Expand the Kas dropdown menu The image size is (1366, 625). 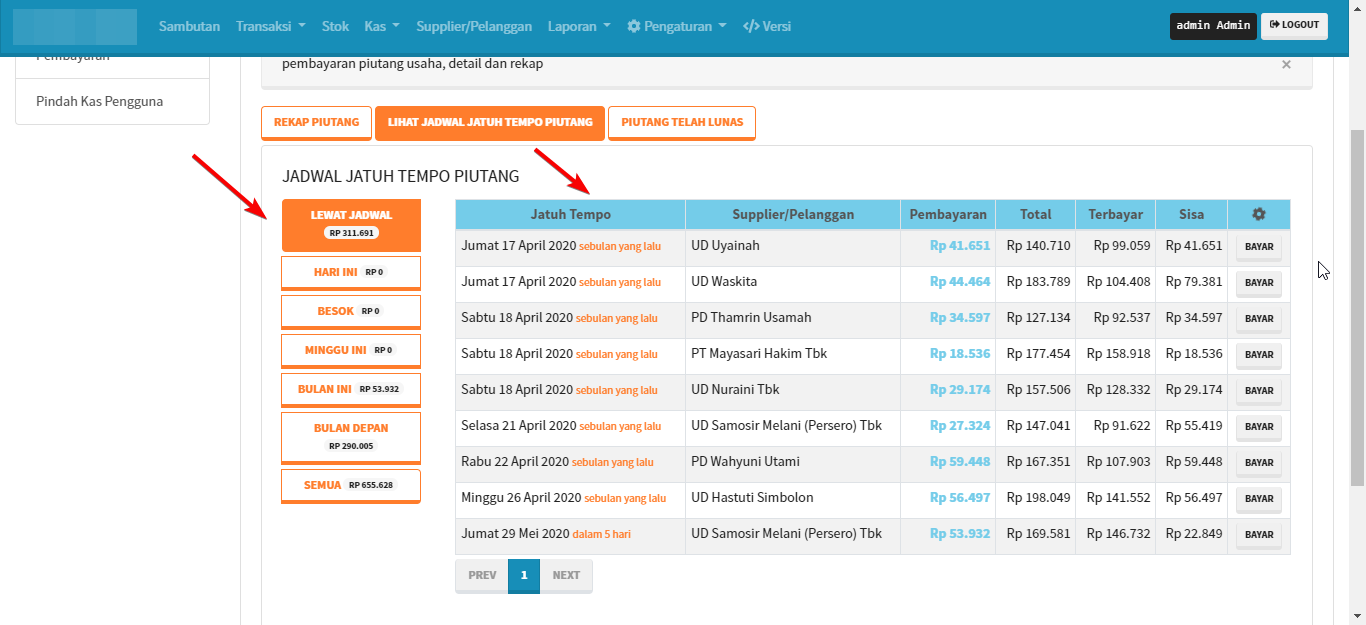pyautogui.click(x=382, y=26)
